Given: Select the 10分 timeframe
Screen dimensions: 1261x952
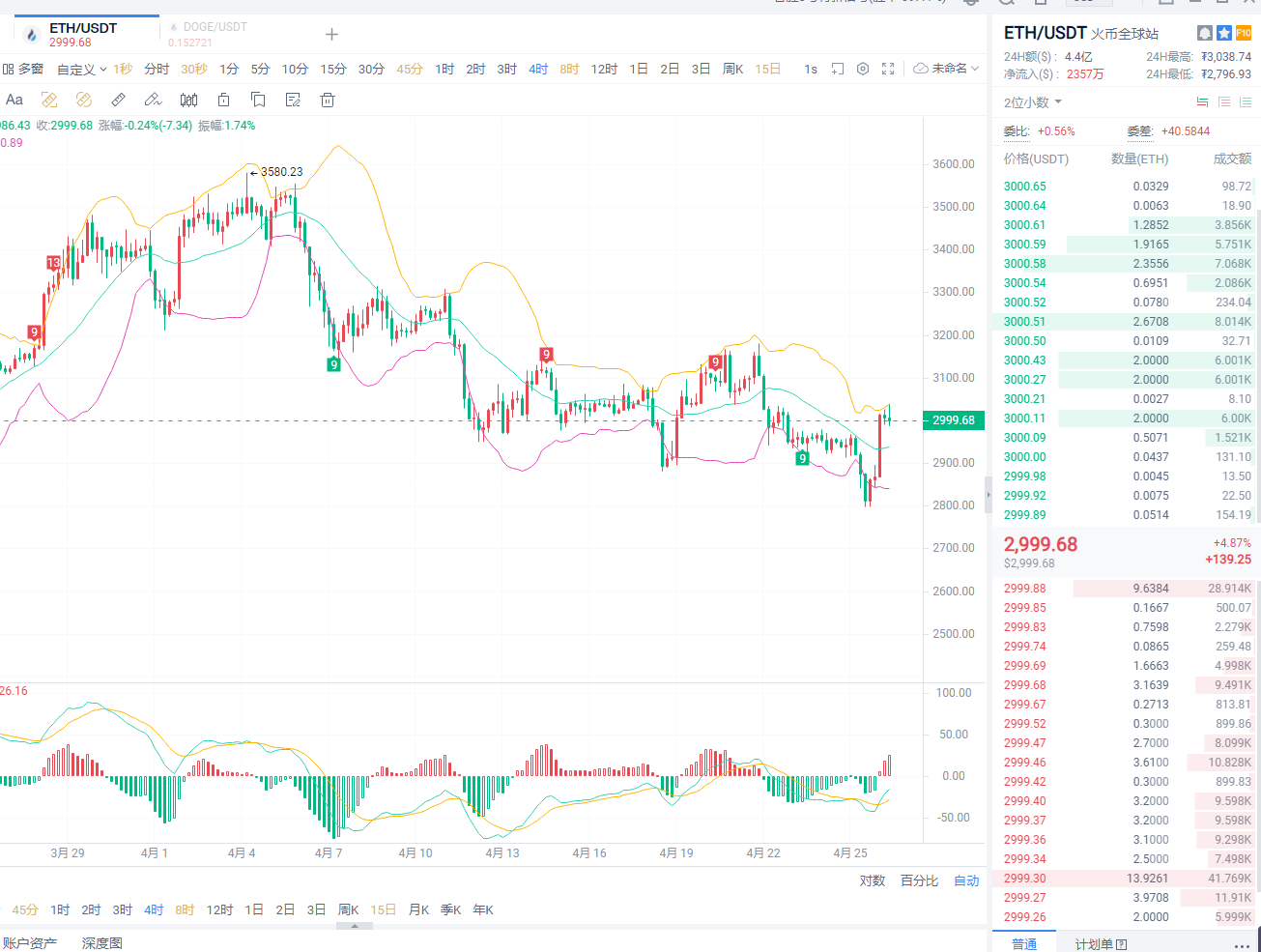Looking at the screenshot, I should [x=295, y=69].
